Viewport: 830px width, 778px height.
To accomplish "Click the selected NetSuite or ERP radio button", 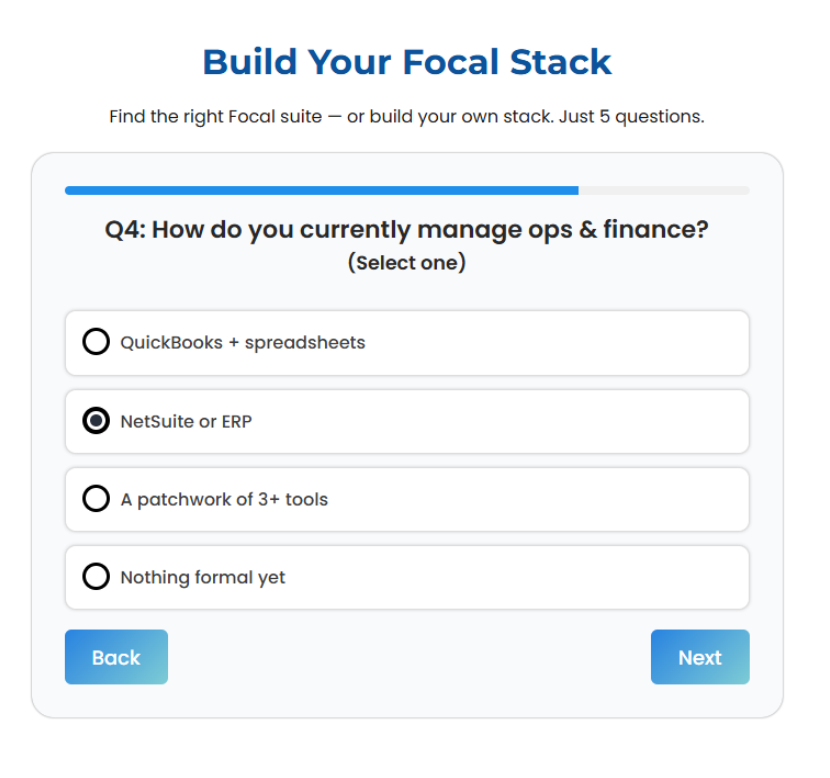I will tap(96, 421).
